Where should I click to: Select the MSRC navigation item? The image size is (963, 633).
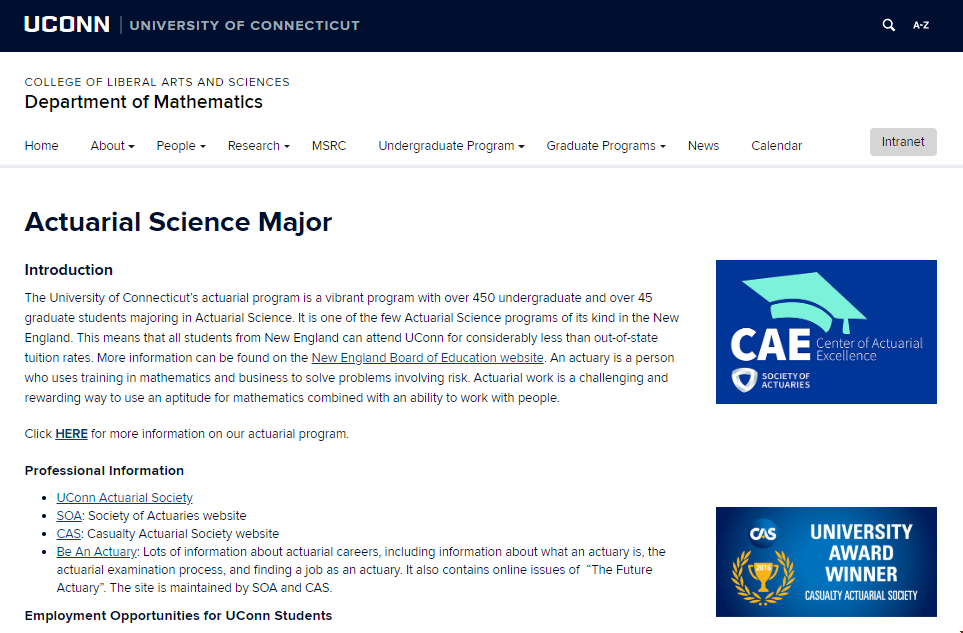pos(329,146)
